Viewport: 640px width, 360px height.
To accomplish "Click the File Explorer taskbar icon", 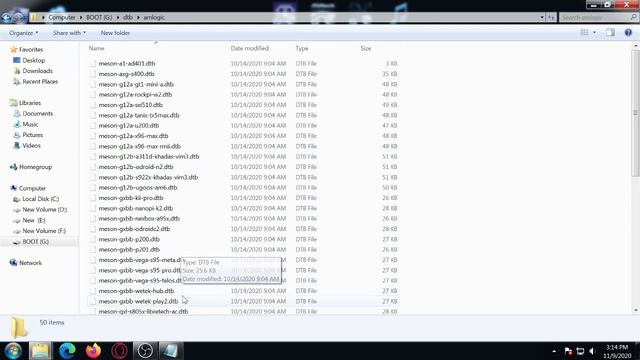I will point(40,351).
